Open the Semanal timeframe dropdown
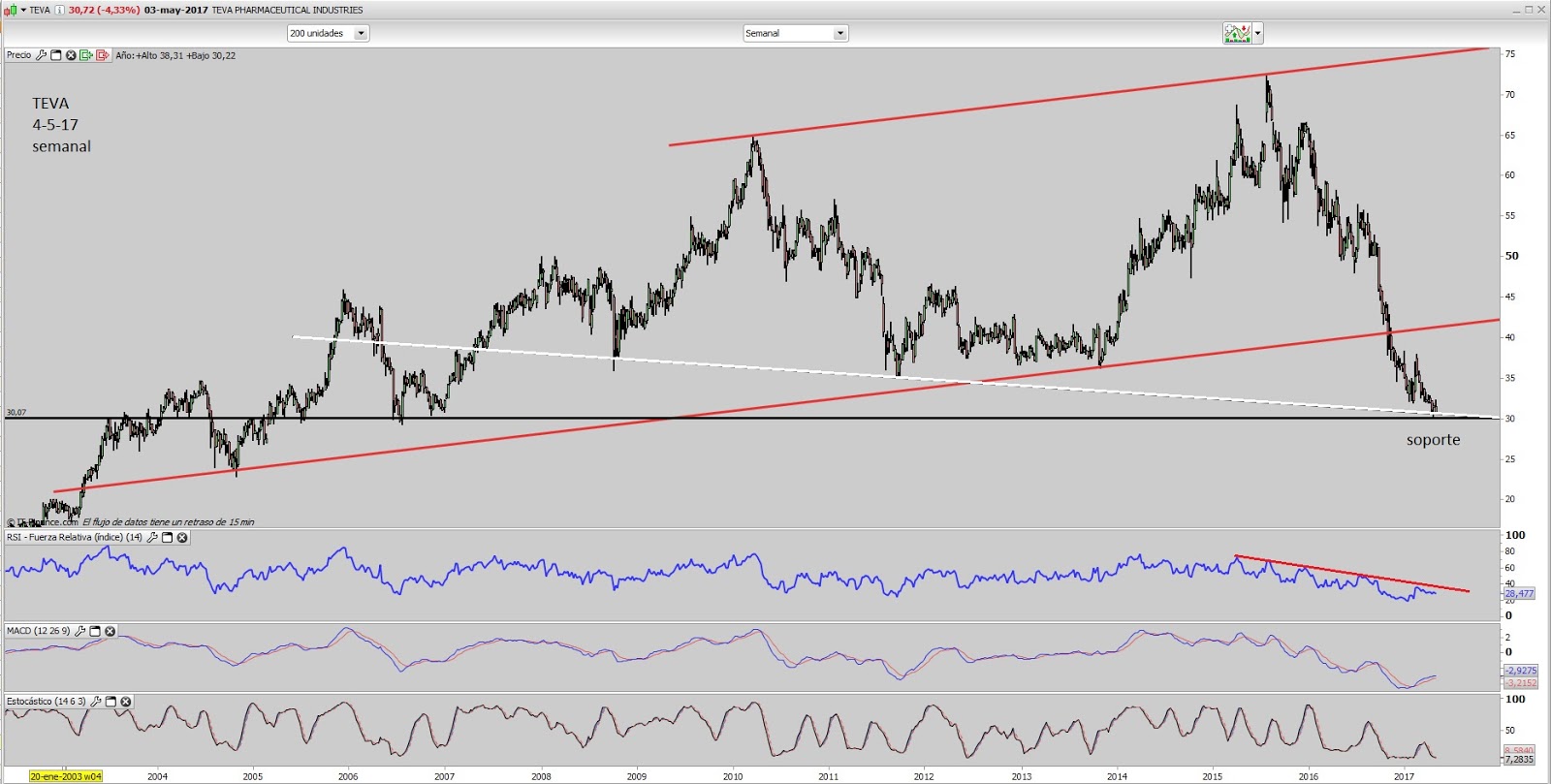The width and height of the screenshot is (1551, 784). pyautogui.click(x=796, y=33)
